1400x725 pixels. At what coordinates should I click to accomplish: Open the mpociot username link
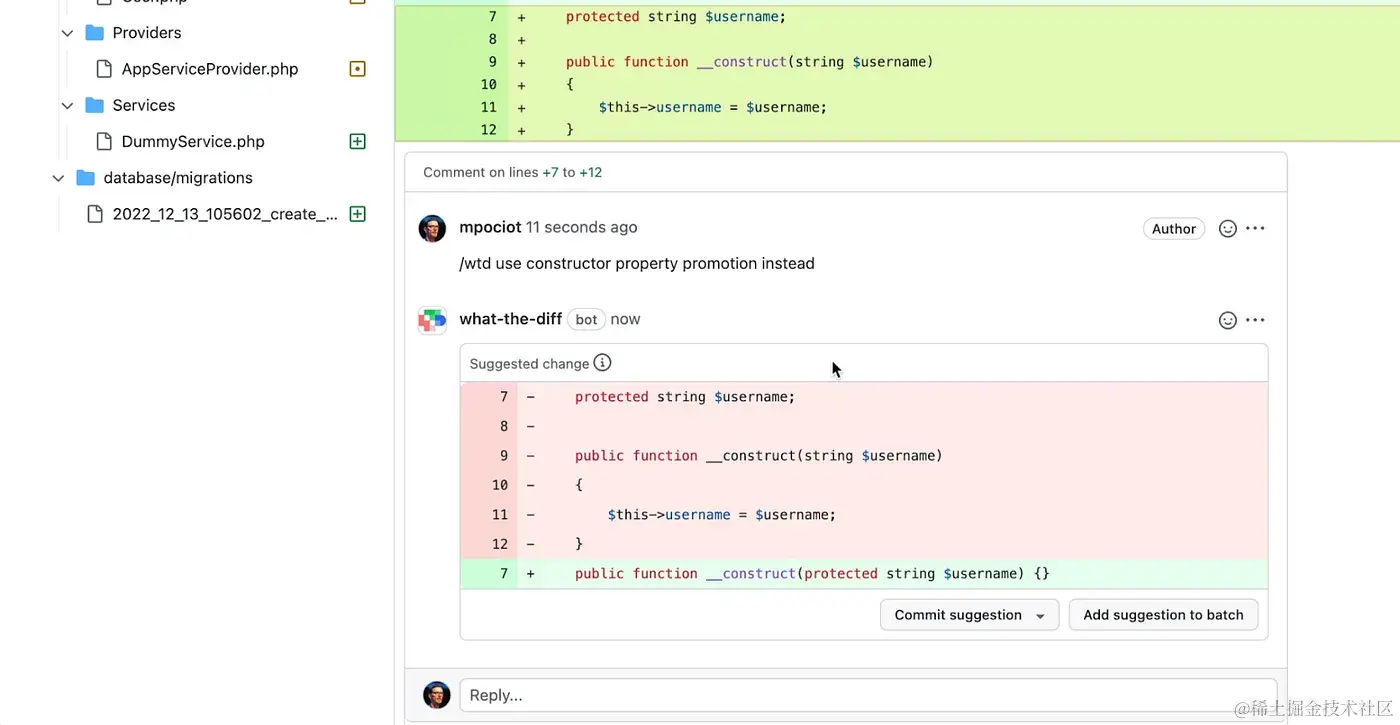[x=490, y=227]
